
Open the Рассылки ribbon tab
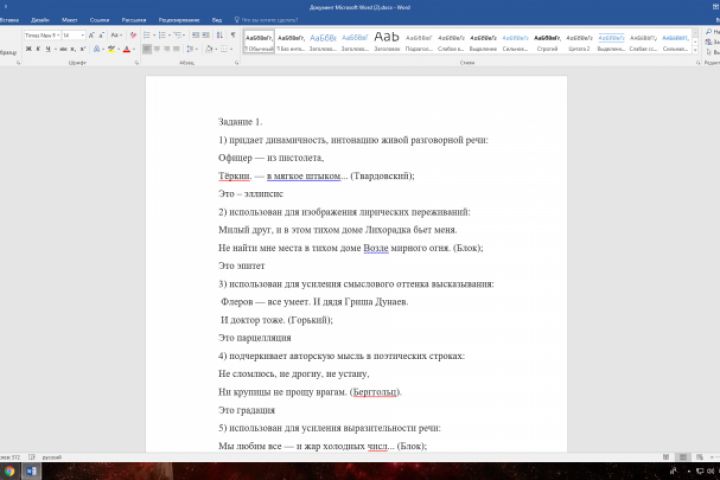coord(134,20)
